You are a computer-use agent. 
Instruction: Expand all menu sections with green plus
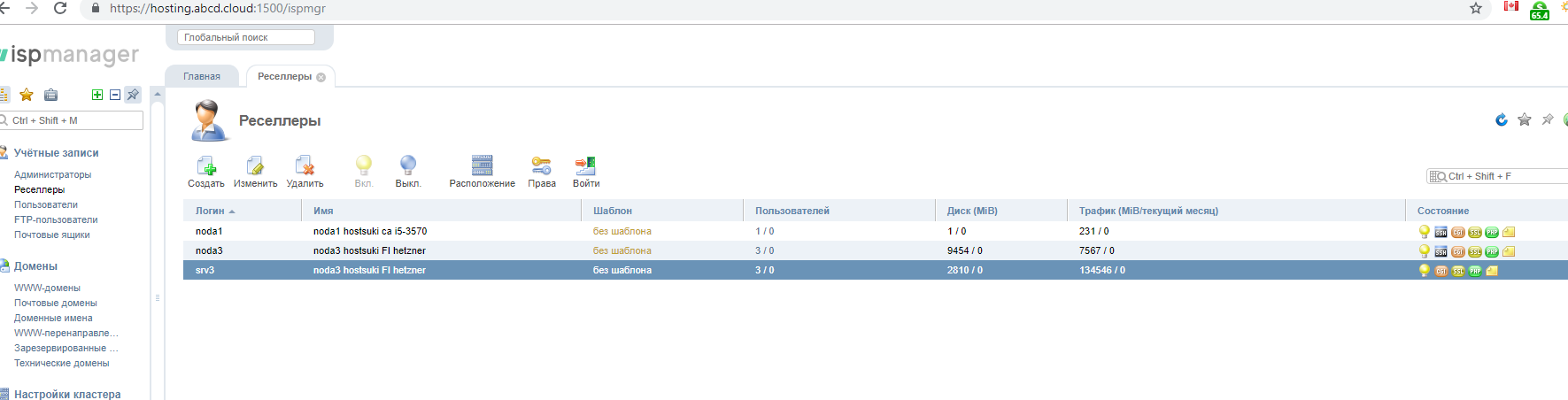97,95
